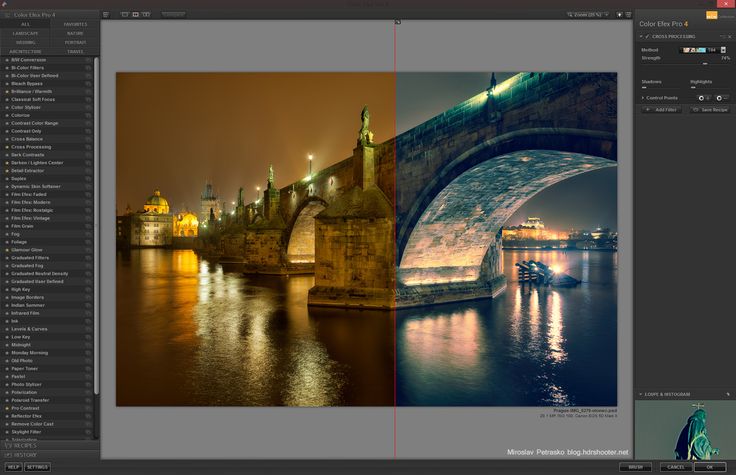Choose the side-by-side preview icon
The width and height of the screenshot is (736, 475).
(148, 14)
